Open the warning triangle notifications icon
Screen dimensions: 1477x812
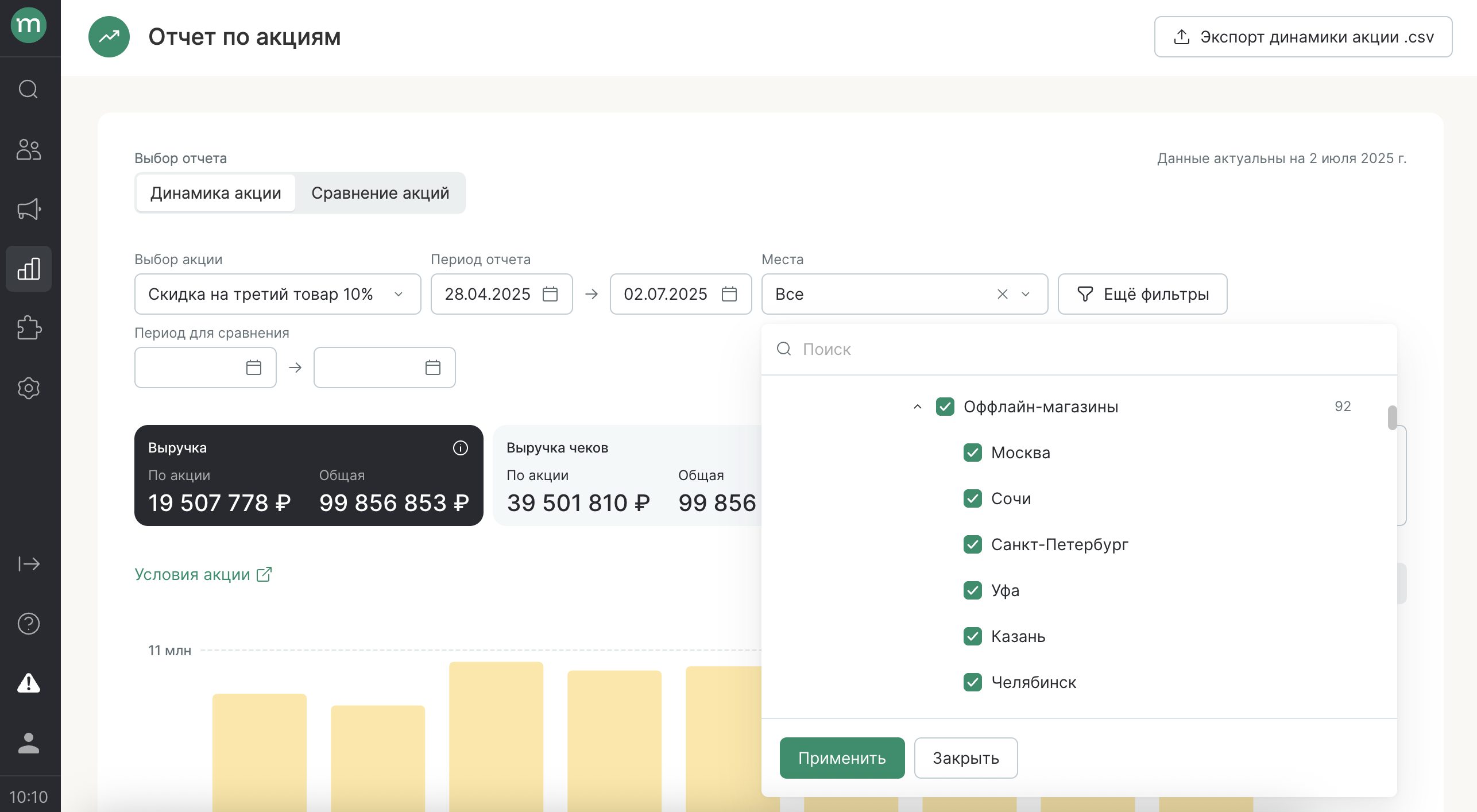pos(29,683)
